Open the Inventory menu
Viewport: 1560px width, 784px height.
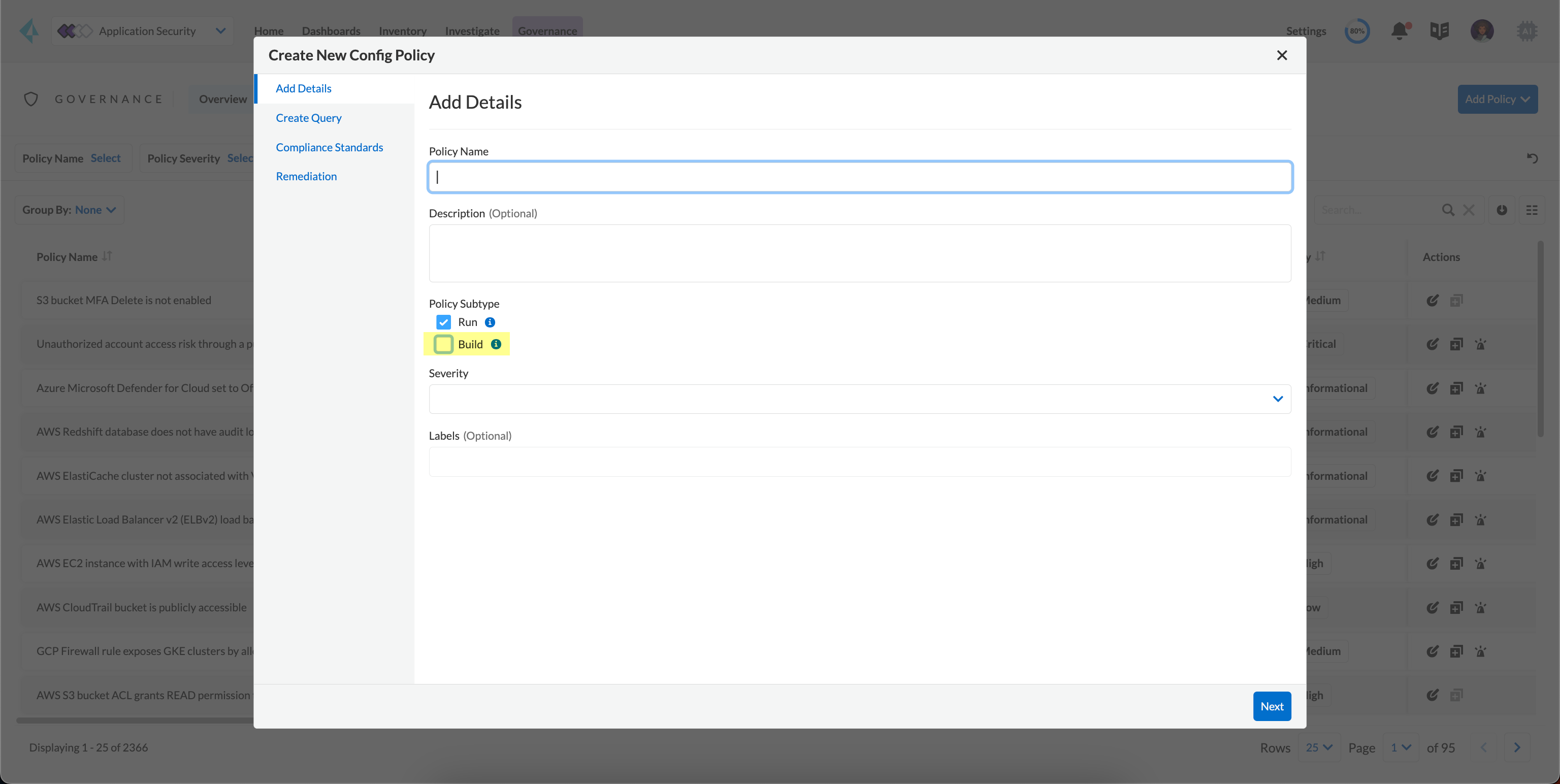click(x=402, y=31)
